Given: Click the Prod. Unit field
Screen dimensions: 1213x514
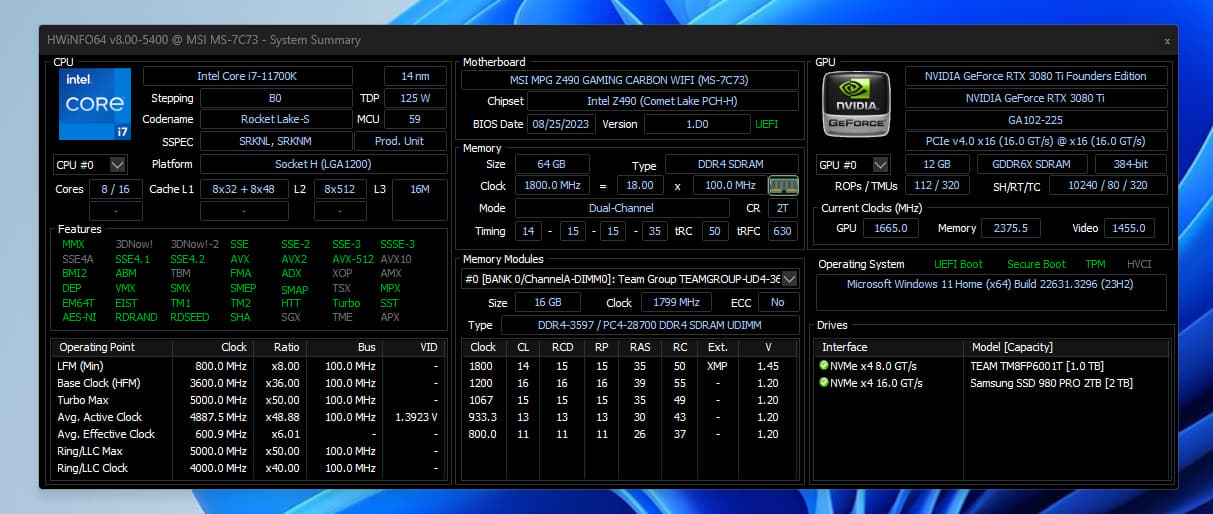Looking at the screenshot, I should point(401,141).
